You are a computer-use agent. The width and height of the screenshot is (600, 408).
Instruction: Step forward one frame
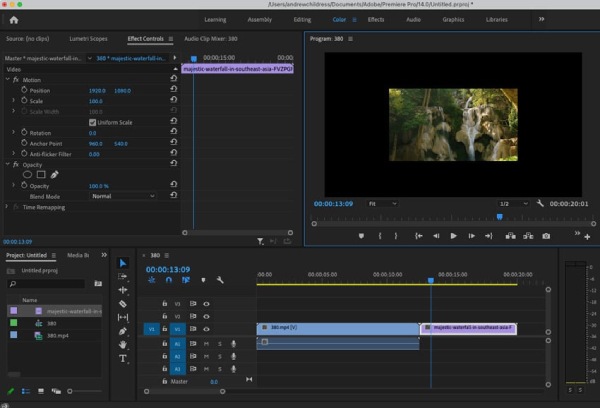coord(471,236)
